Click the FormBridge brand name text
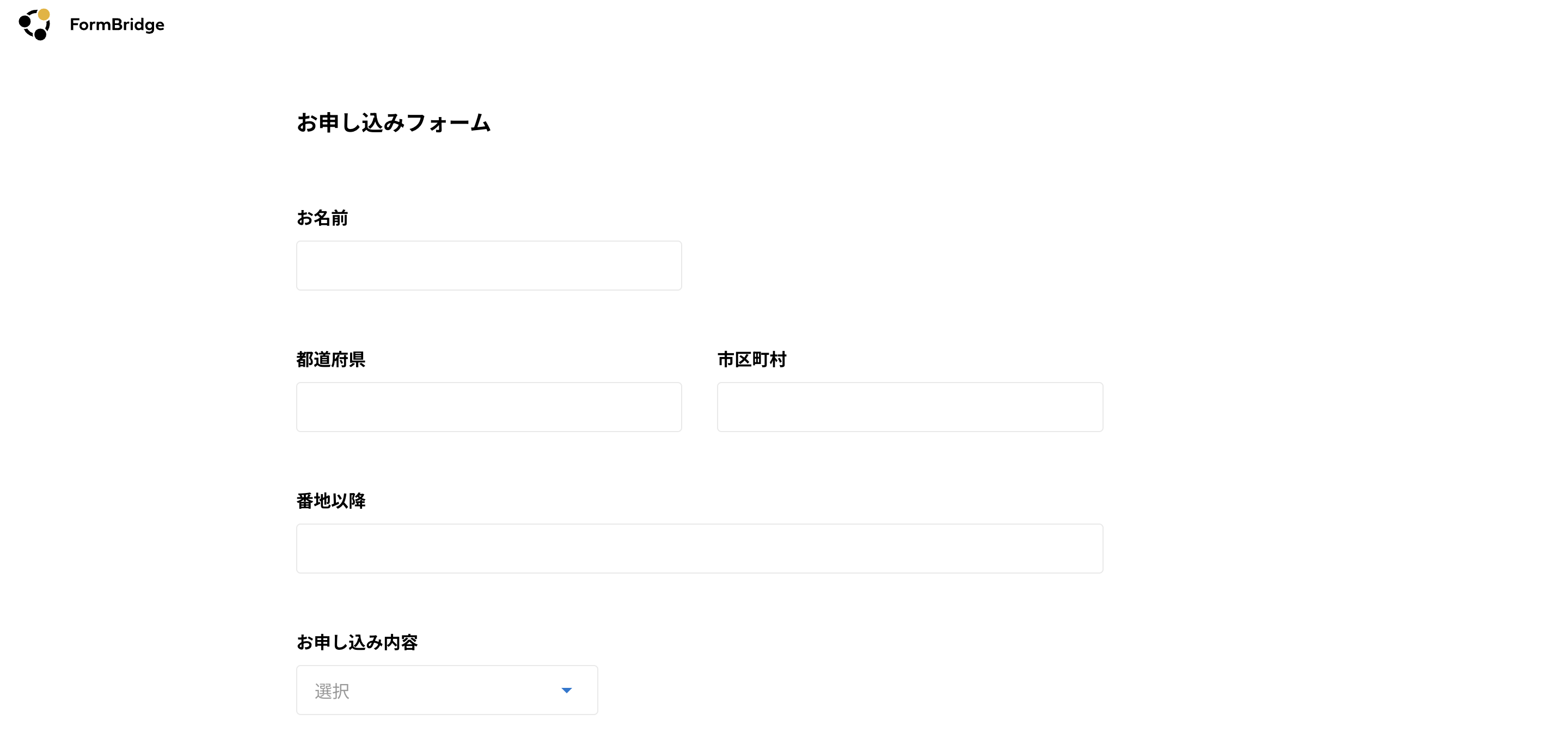This screenshot has height=751, width=1568. pos(117,24)
